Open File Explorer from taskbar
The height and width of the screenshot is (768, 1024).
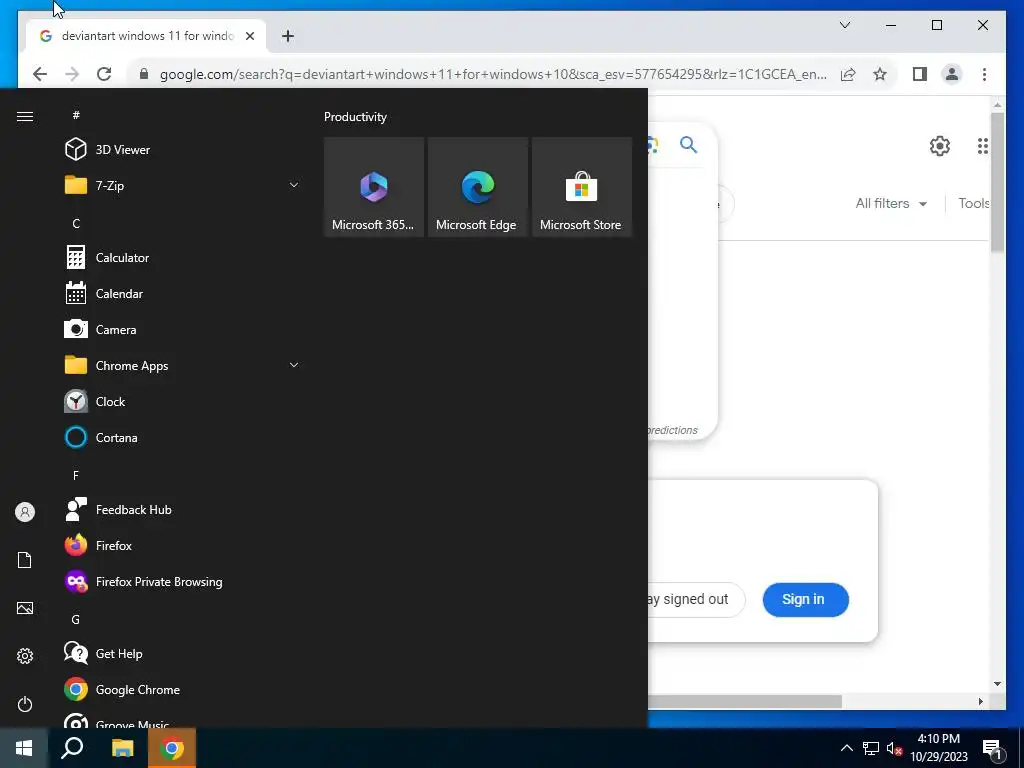[x=122, y=748]
